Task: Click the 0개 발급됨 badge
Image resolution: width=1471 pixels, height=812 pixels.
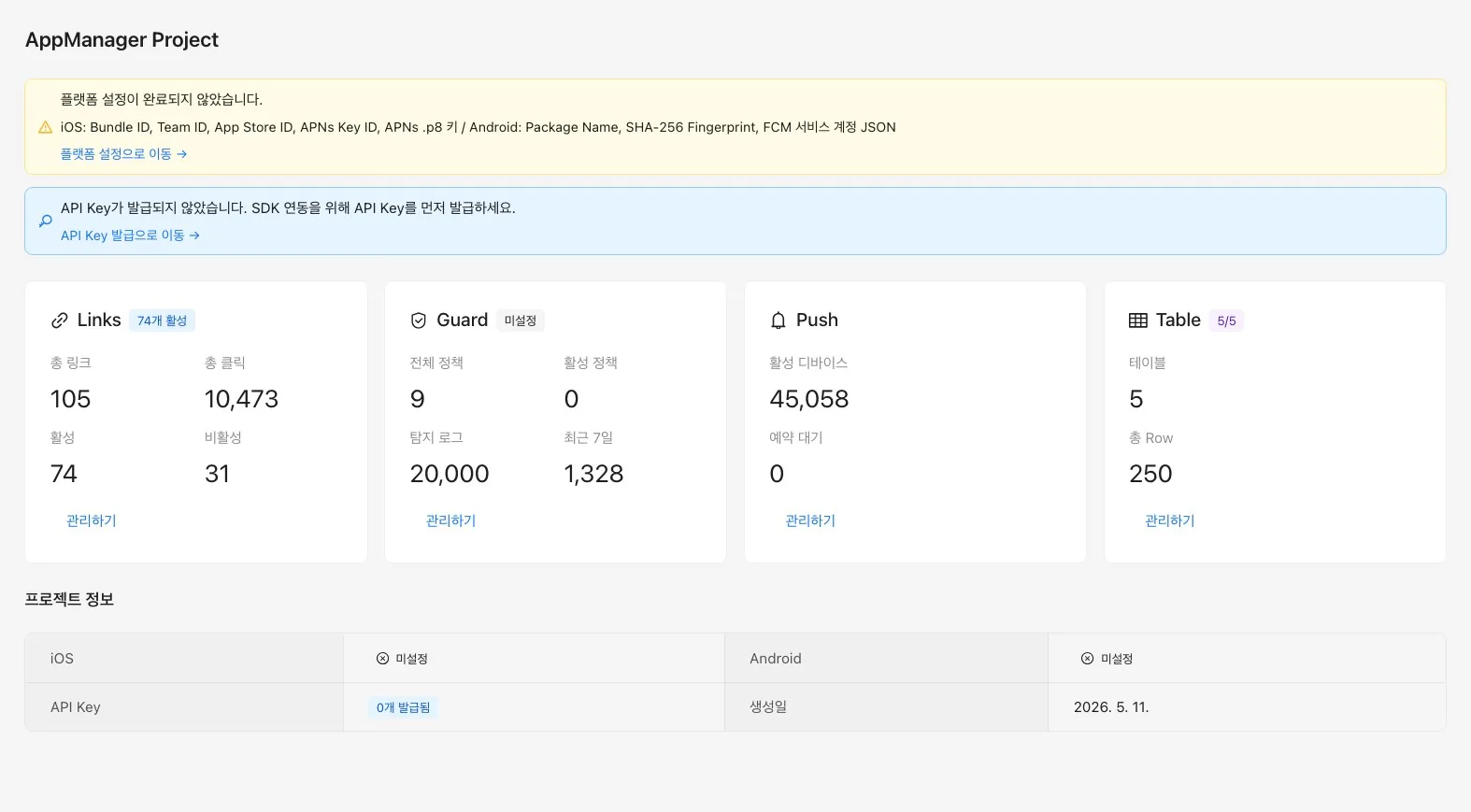Action: tap(403, 707)
